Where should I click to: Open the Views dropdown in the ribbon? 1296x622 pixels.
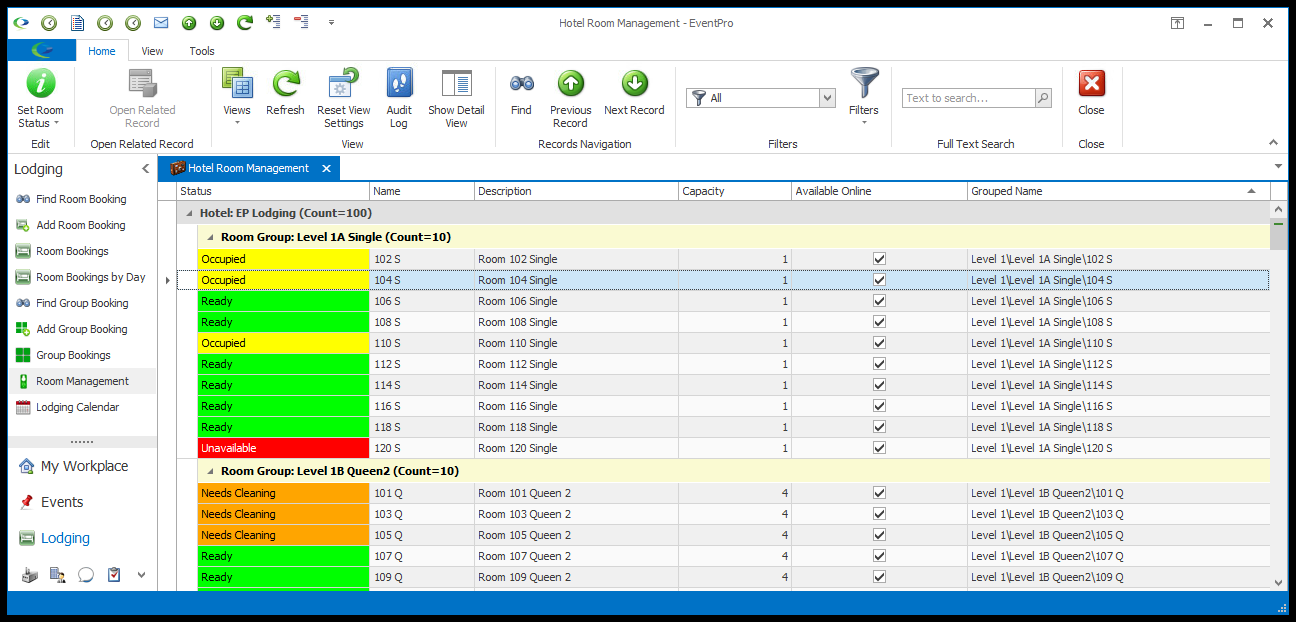click(x=237, y=98)
